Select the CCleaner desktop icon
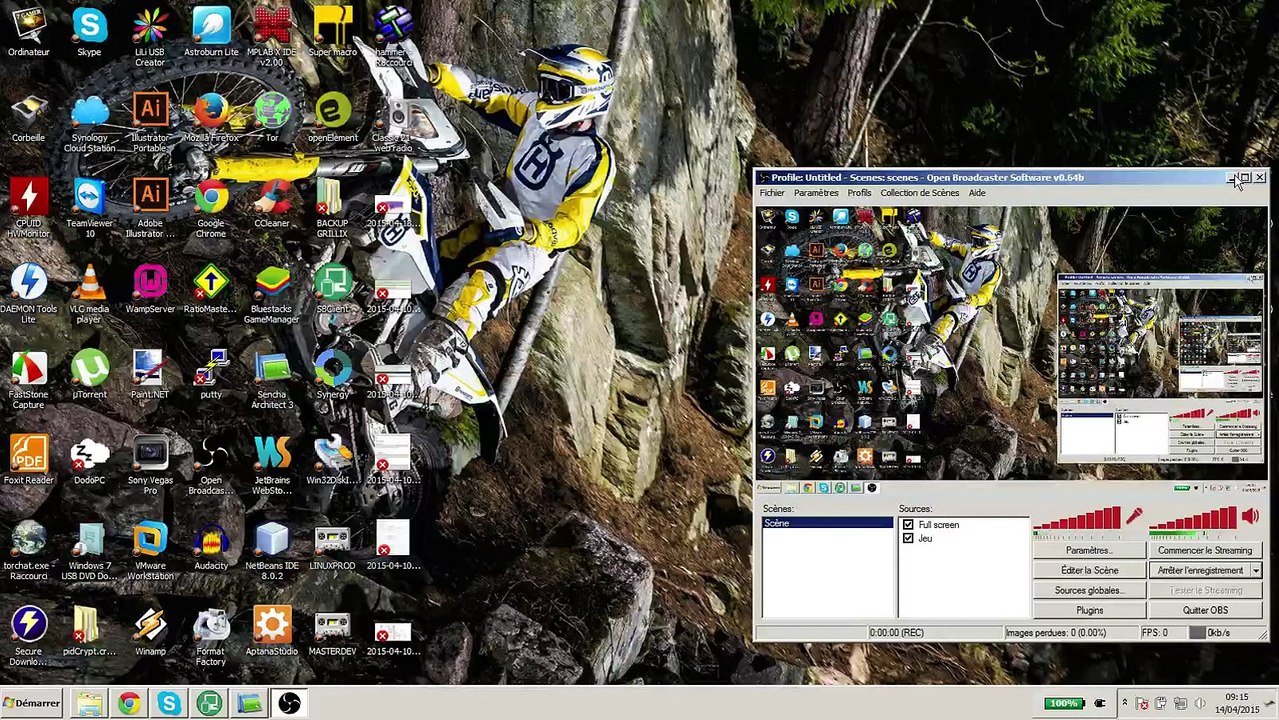This screenshot has width=1279, height=720. pyautogui.click(x=272, y=204)
